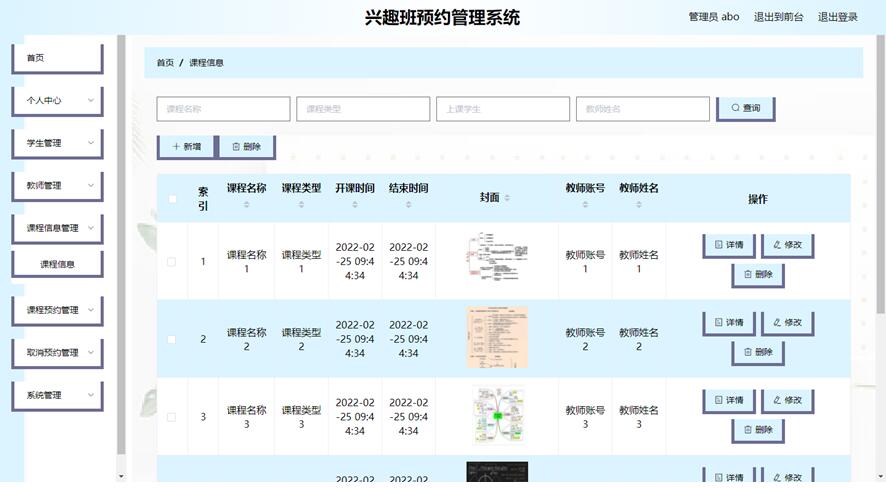
Task: Open 详情 for 课程名称 1
Action: pos(729,245)
